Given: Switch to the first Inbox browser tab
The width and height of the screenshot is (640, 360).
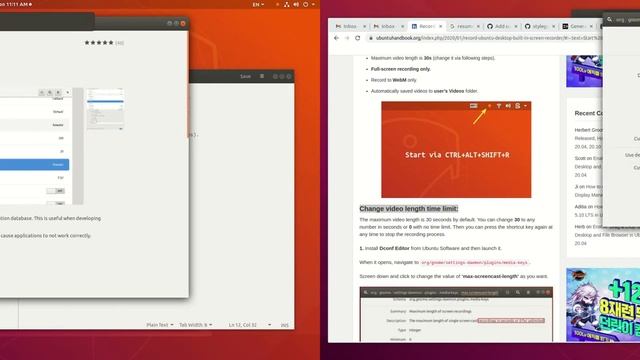Looking at the screenshot, I should point(349,26).
